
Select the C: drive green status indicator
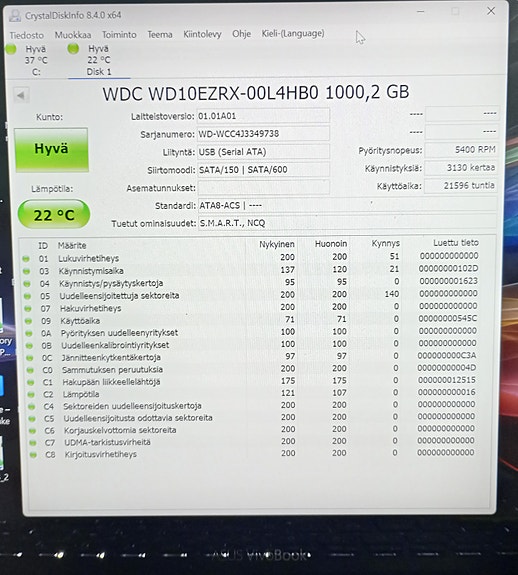click(11, 49)
